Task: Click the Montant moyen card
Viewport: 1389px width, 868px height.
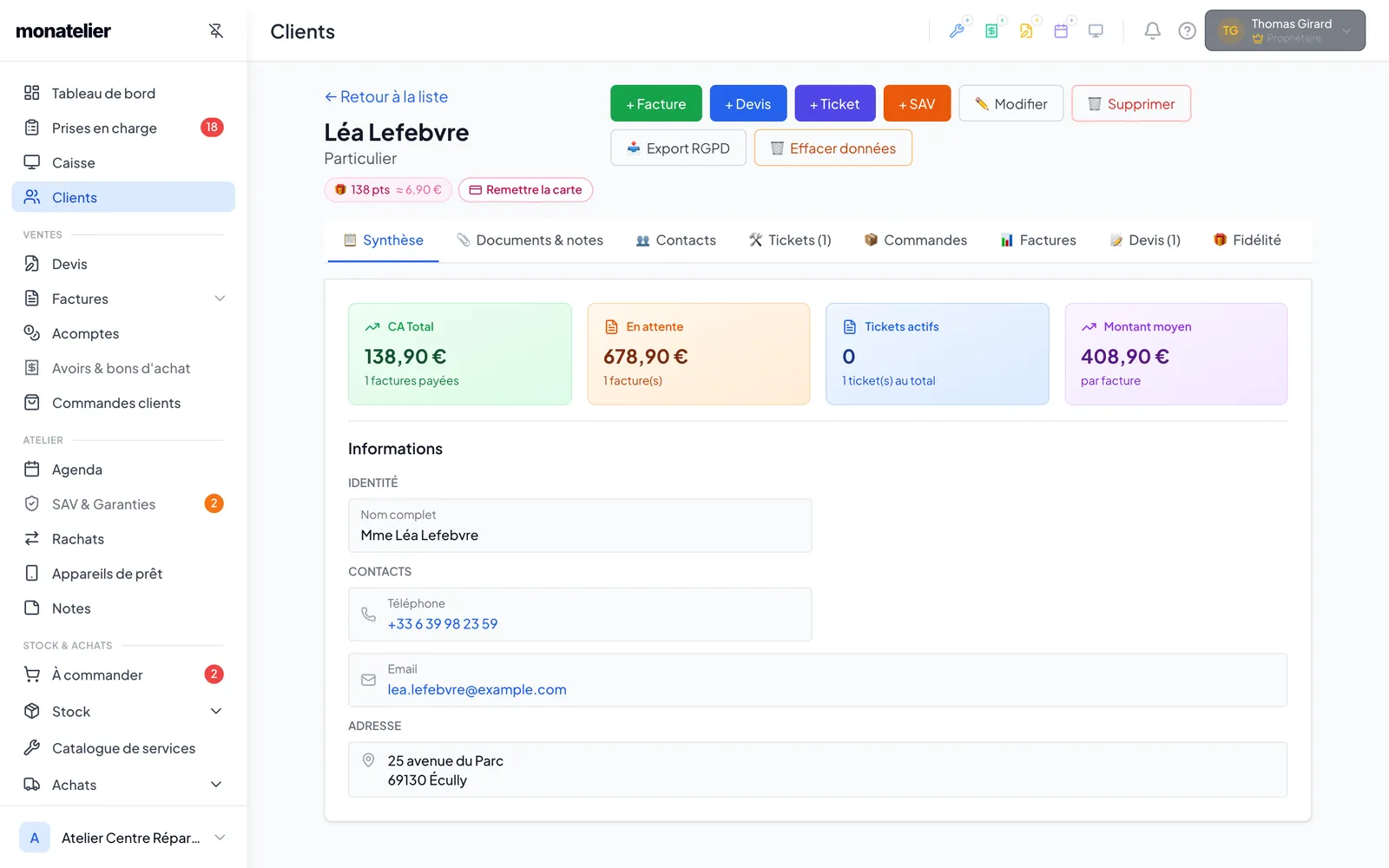Action: tap(1176, 354)
